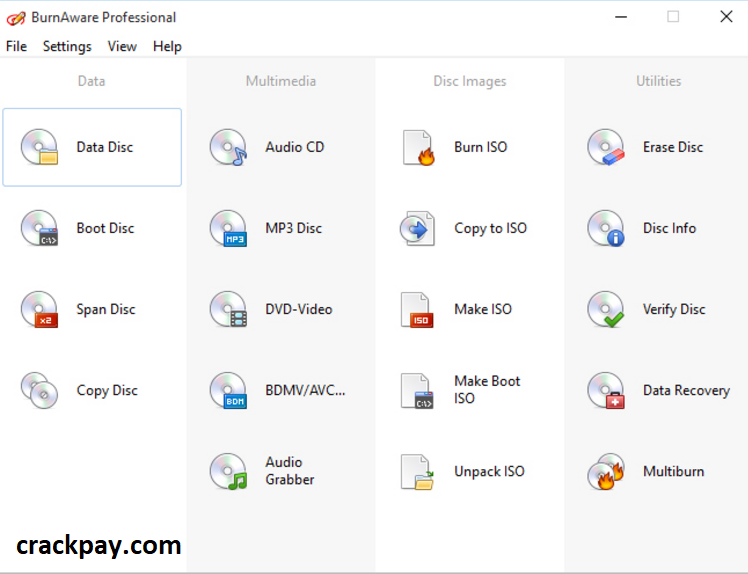Click the Make ISO label
This screenshot has width=748, height=574.
pyautogui.click(x=483, y=309)
